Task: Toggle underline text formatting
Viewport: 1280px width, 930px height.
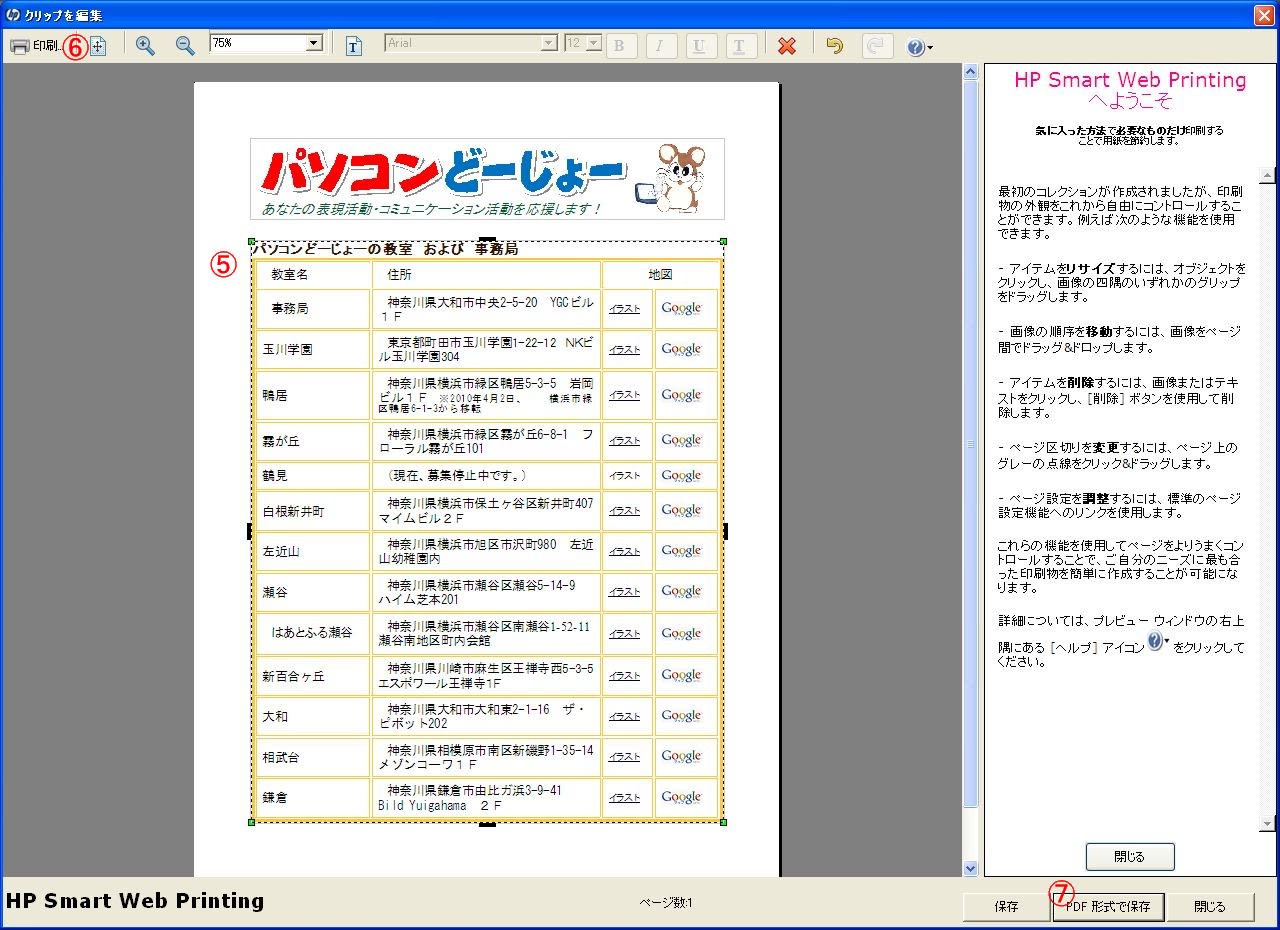Action: pyautogui.click(x=700, y=46)
